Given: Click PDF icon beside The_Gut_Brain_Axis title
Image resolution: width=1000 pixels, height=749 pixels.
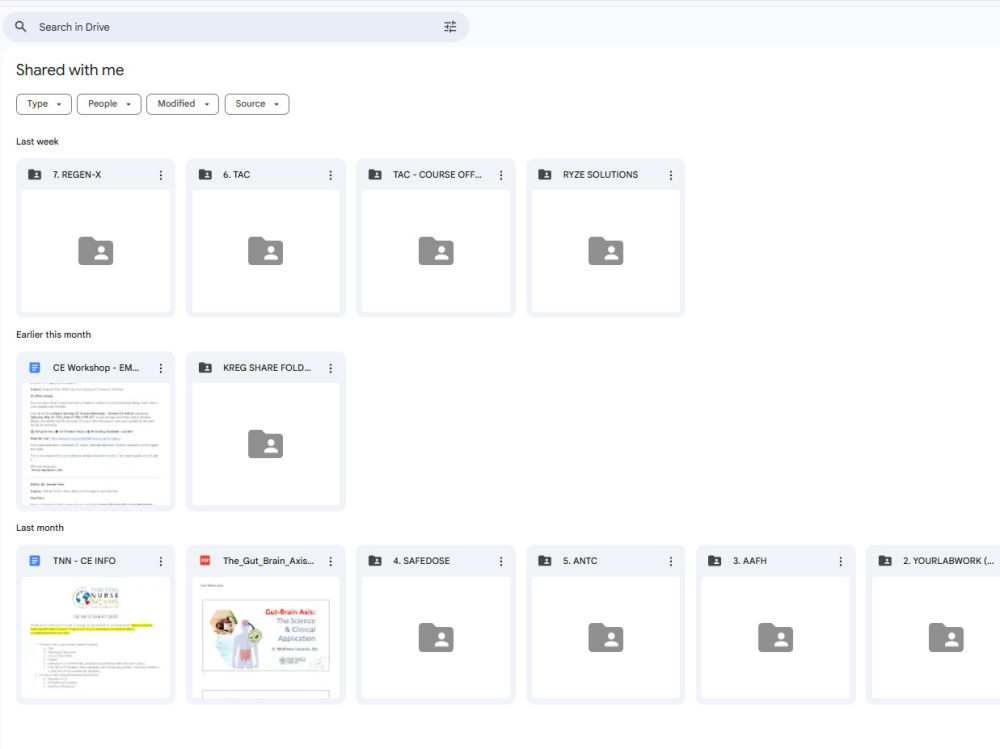Looking at the screenshot, I should (x=205, y=561).
